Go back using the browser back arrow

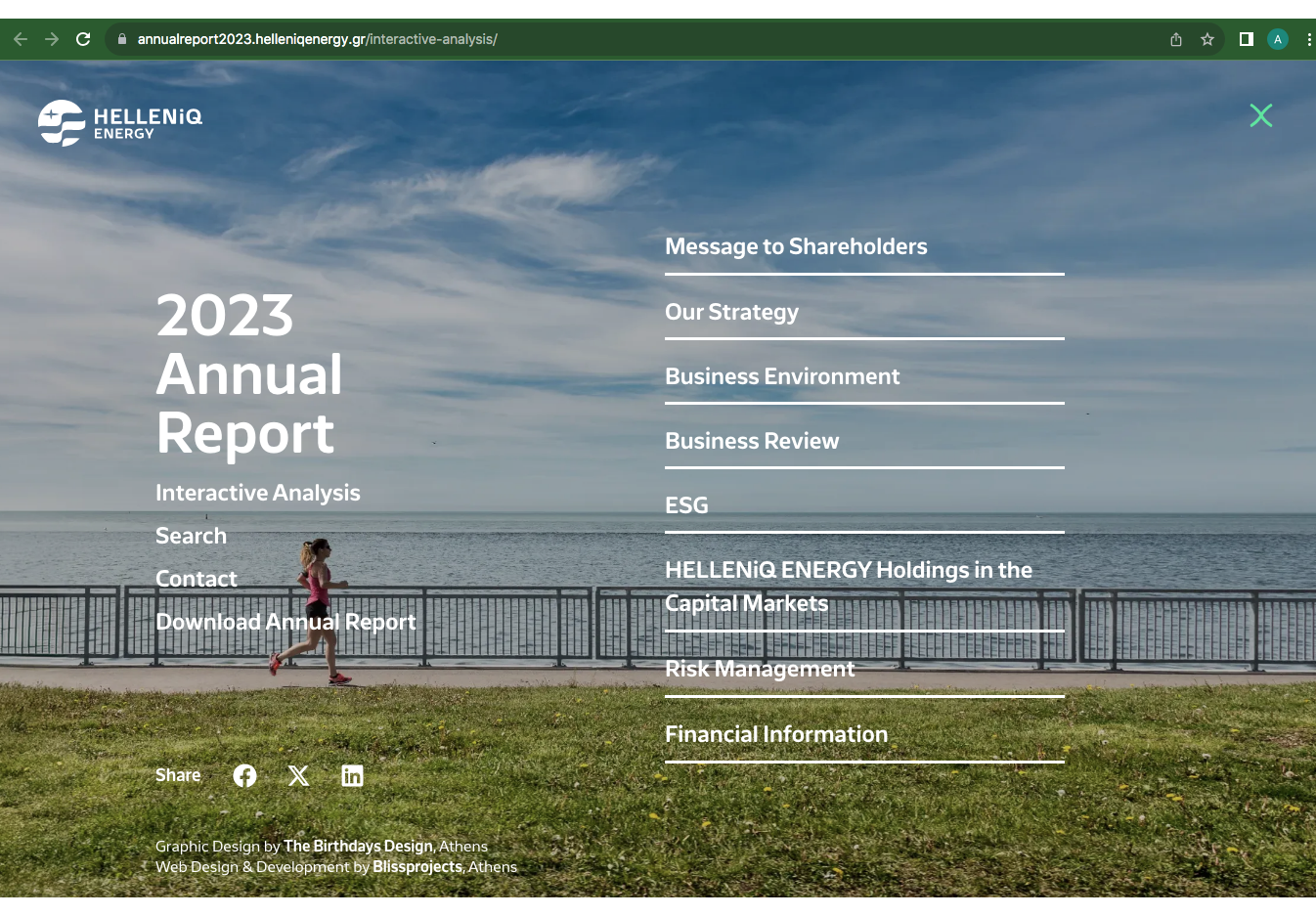(x=21, y=39)
